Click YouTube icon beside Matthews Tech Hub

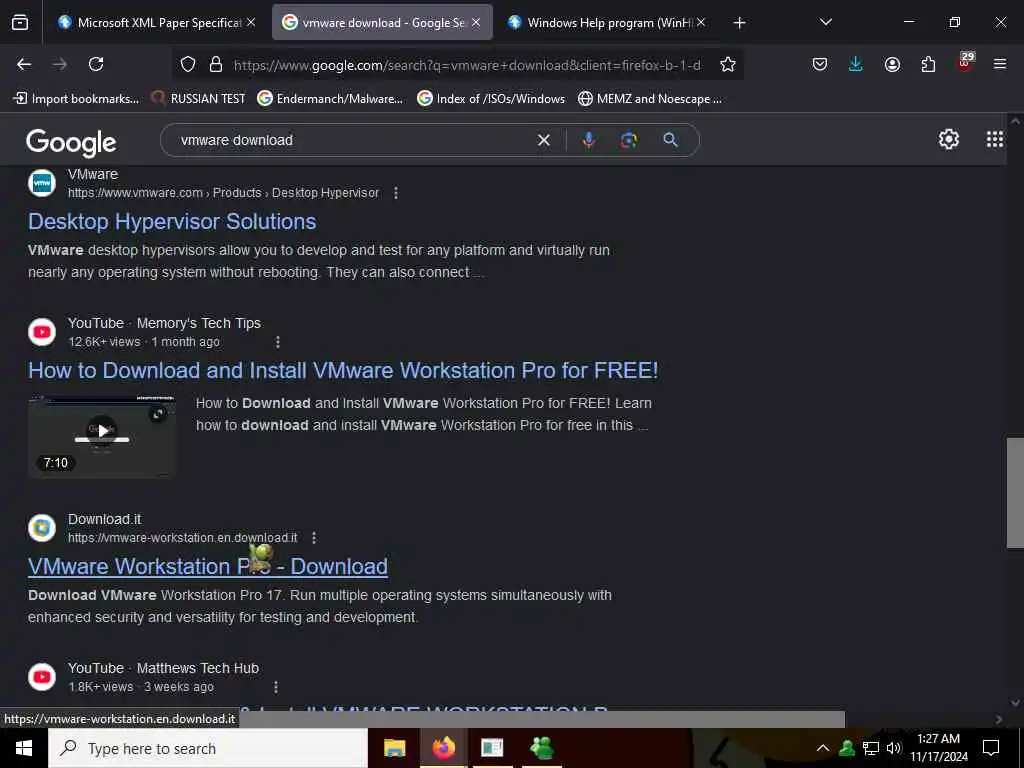42,677
